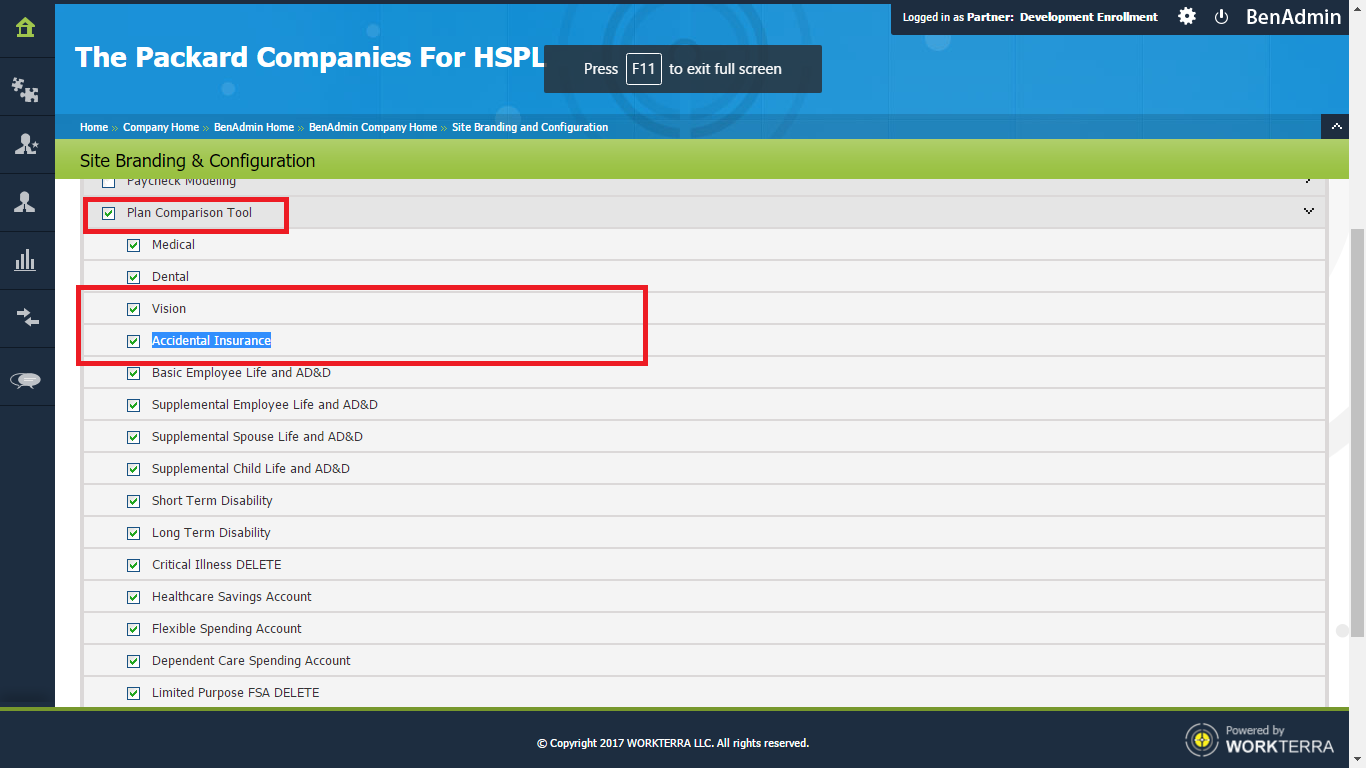Uncheck the Critical Illness DELETE checkbox
This screenshot has width=1366, height=768.
[134, 565]
